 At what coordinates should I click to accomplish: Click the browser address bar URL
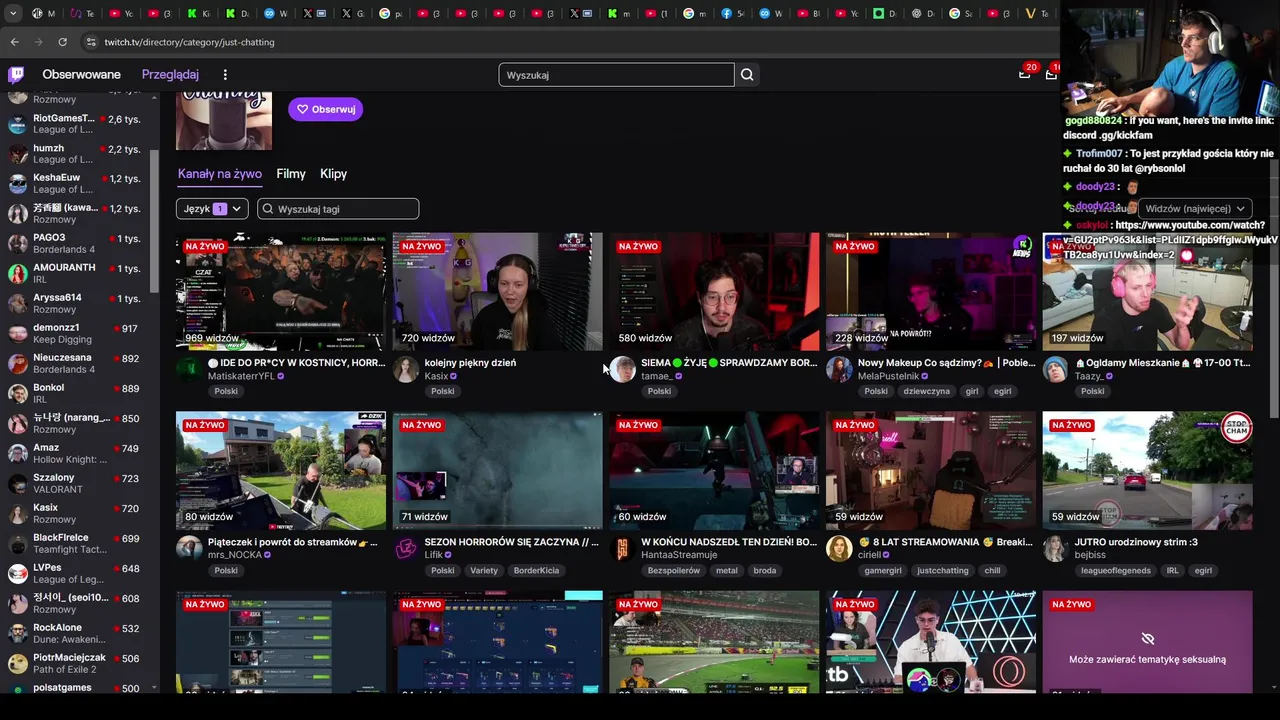click(x=189, y=42)
